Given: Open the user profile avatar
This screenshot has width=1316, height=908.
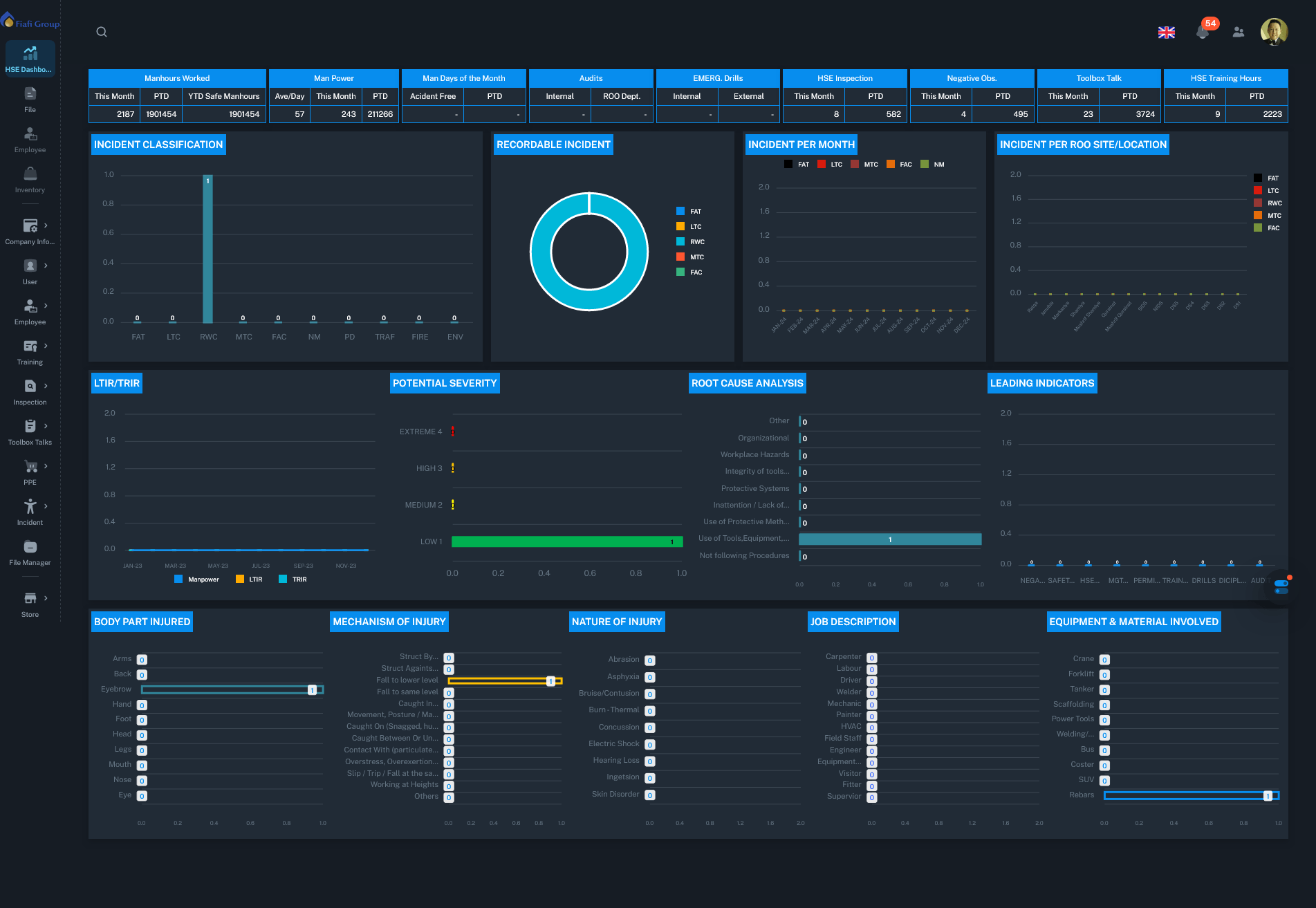Looking at the screenshot, I should (x=1274, y=32).
